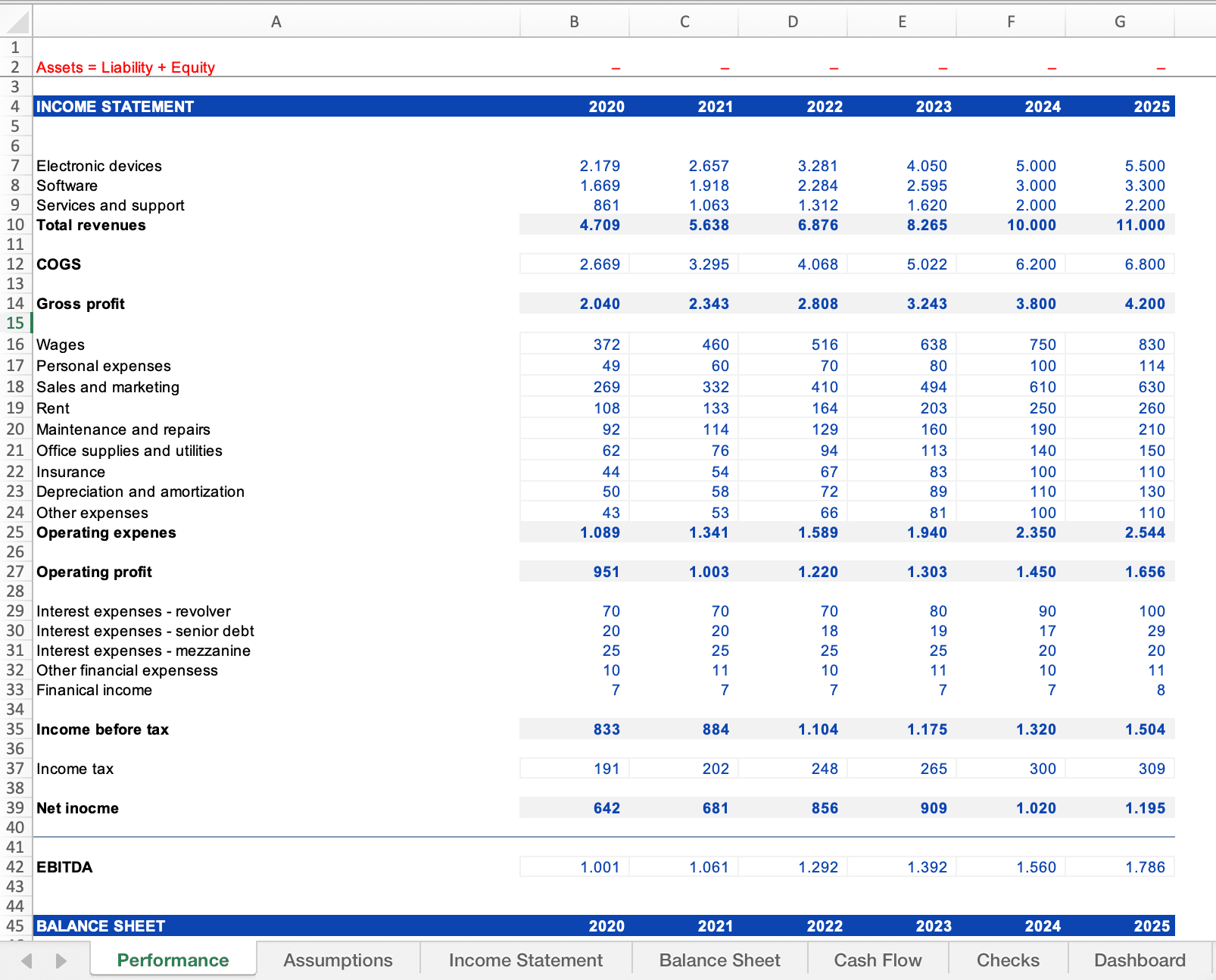Screen dimensions: 1216x980
Task: Switch to the Assumptions sheet tab
Action: tap(338, 960)
